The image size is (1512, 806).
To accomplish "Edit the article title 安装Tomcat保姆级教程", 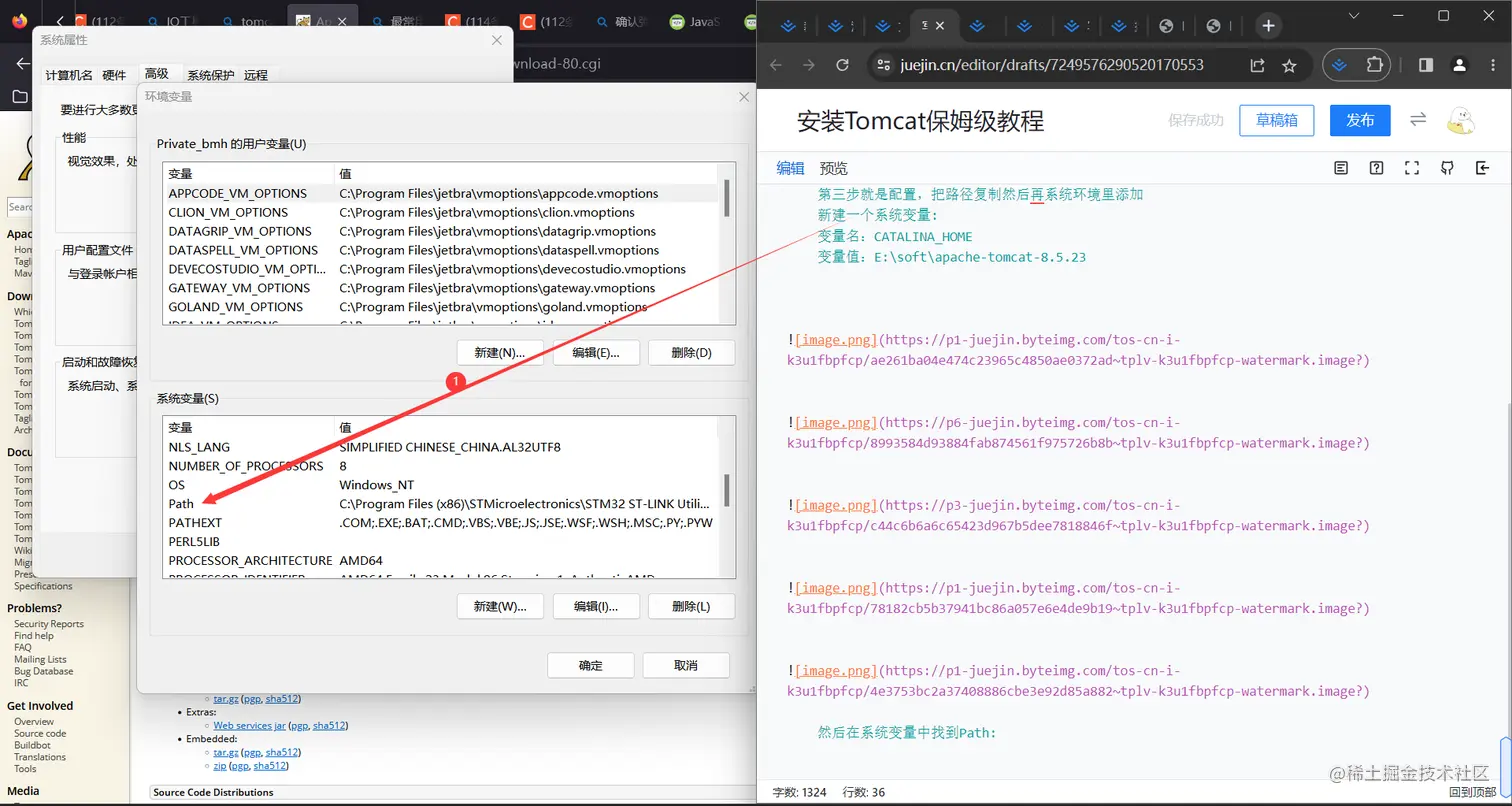I will click(x=920, y=121).
